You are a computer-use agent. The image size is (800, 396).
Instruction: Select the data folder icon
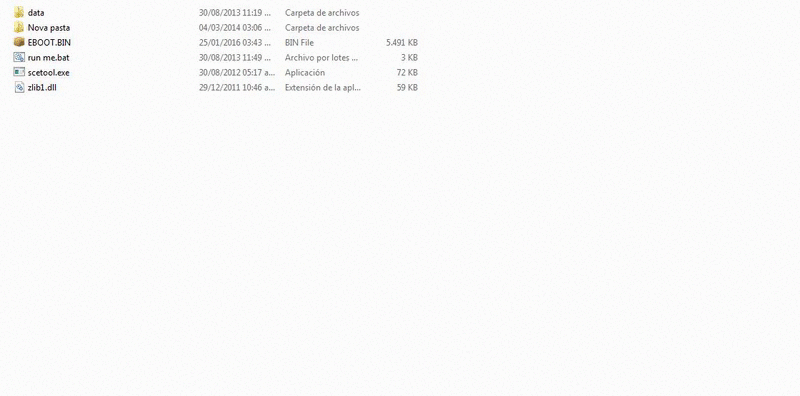tap(19, 13)
